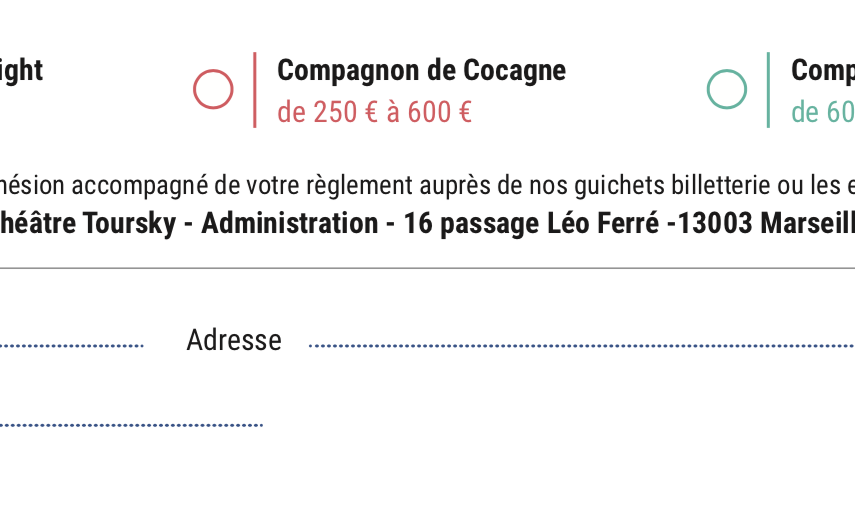Click the green truncated 'de 60' price
Viewport: 855px width, 514px height.
(x=823, y=112)
